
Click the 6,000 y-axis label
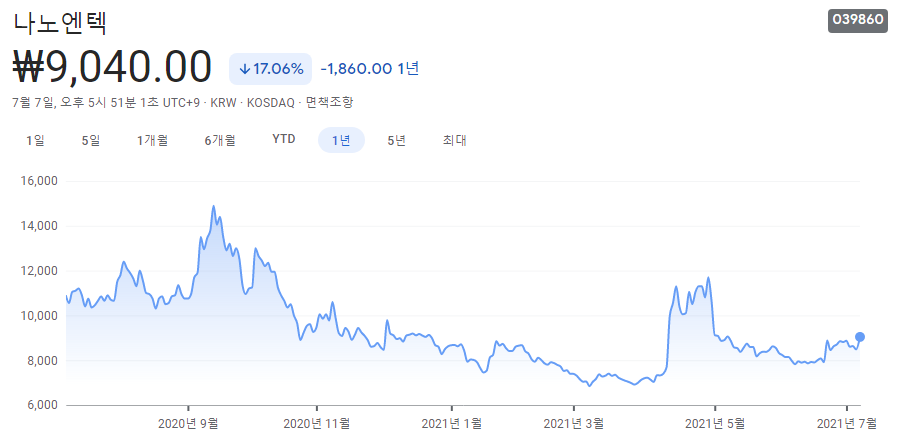43,405
